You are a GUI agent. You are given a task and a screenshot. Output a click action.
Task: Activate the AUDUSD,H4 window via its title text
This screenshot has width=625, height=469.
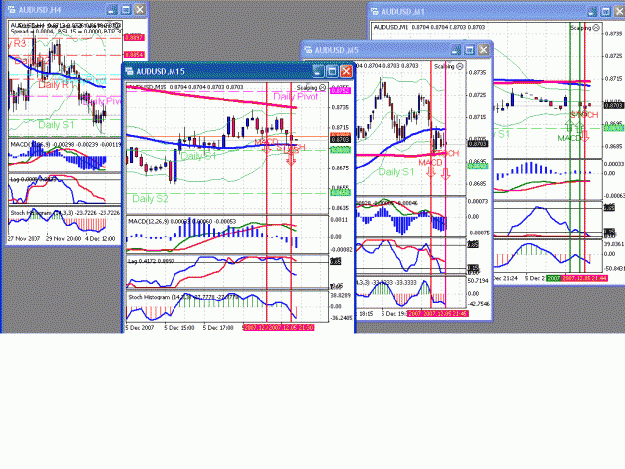coord(40,10)
